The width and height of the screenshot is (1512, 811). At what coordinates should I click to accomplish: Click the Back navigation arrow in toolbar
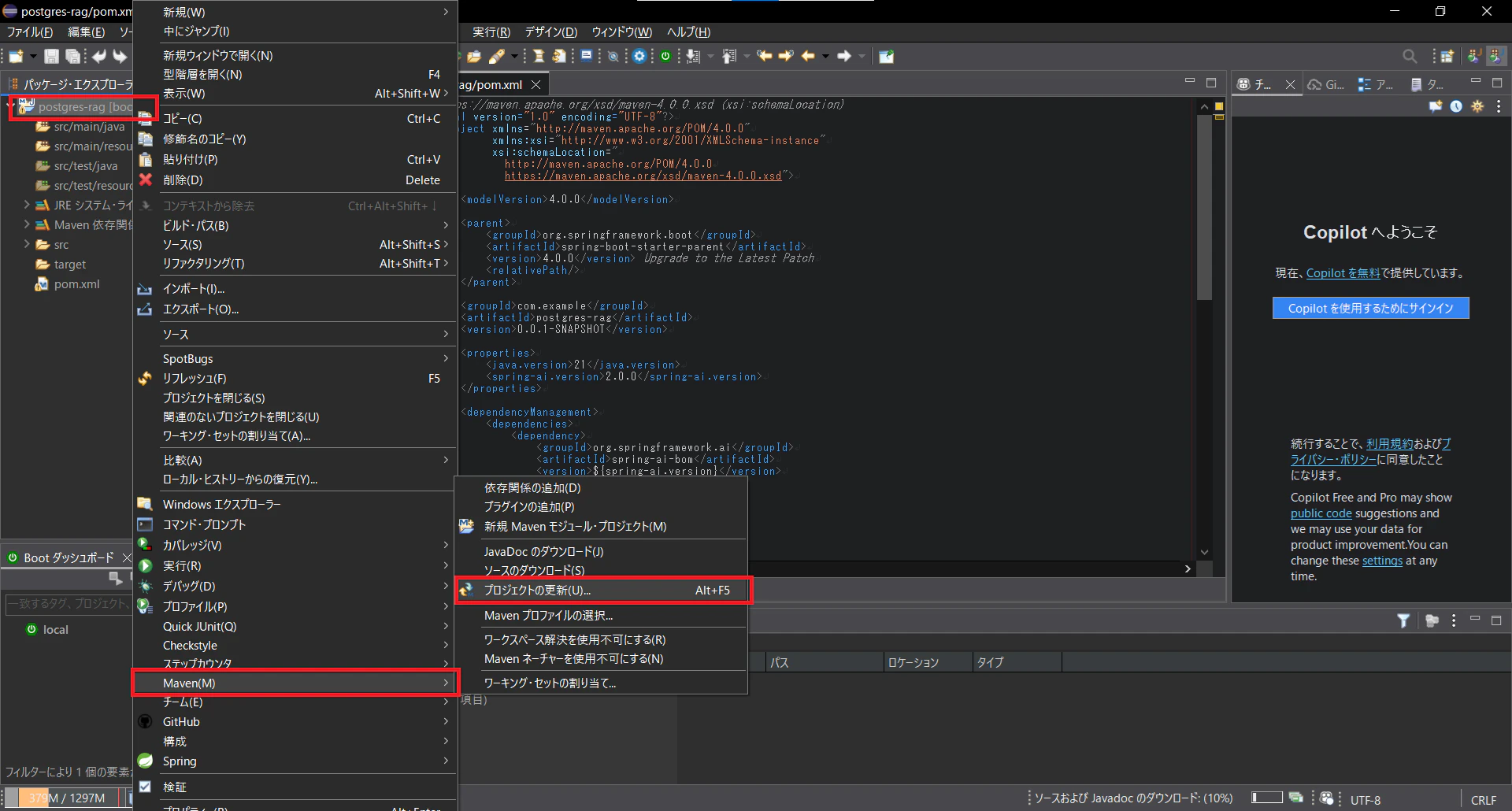pos(808,56)
